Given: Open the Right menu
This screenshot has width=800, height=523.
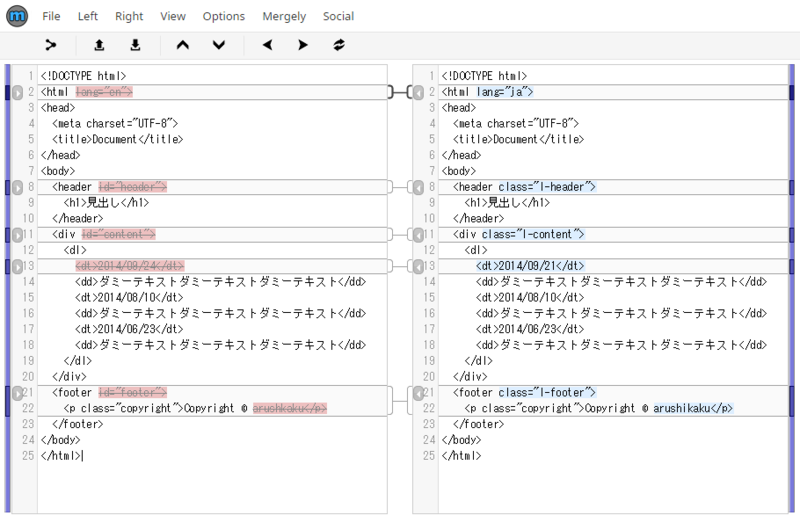Looking at the screenshot, I should click(129, 16).
